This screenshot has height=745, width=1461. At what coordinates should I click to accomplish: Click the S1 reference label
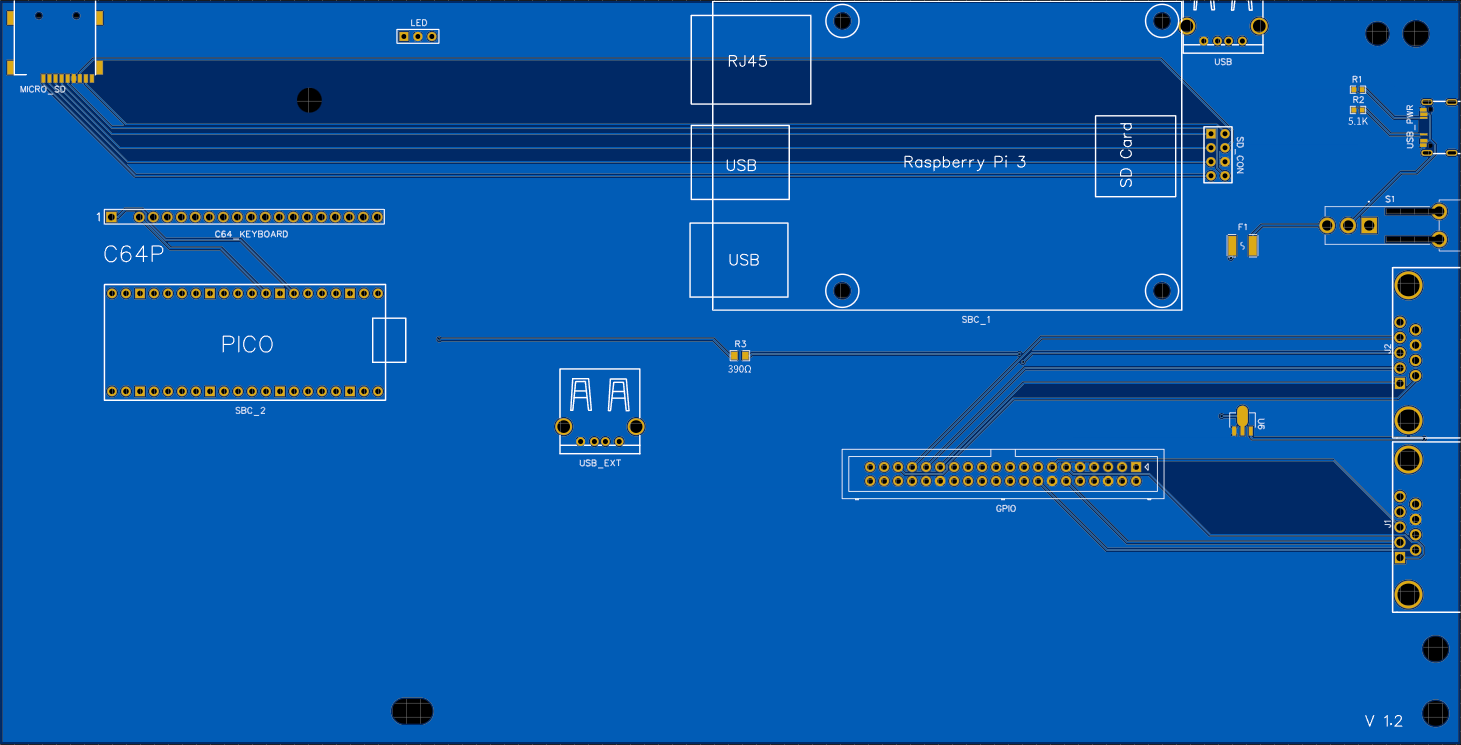(1390, 200)
